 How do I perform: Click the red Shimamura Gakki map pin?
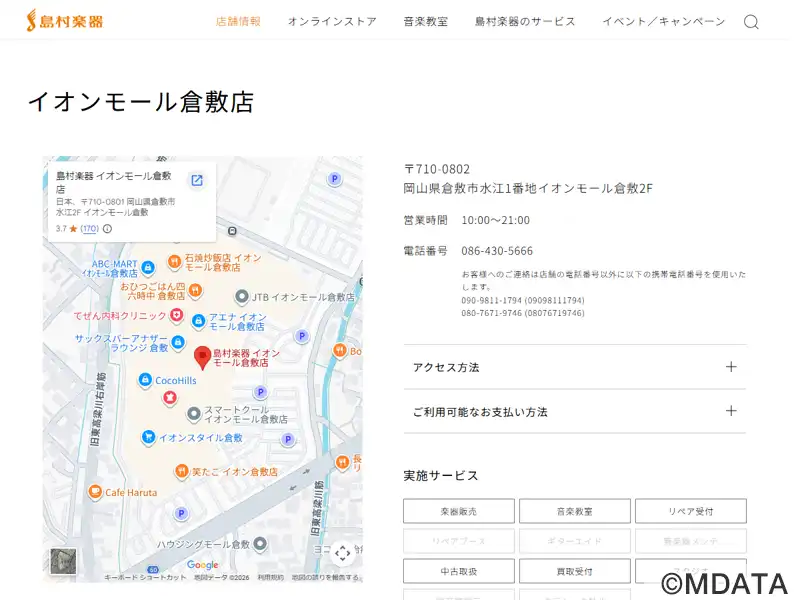201,355
